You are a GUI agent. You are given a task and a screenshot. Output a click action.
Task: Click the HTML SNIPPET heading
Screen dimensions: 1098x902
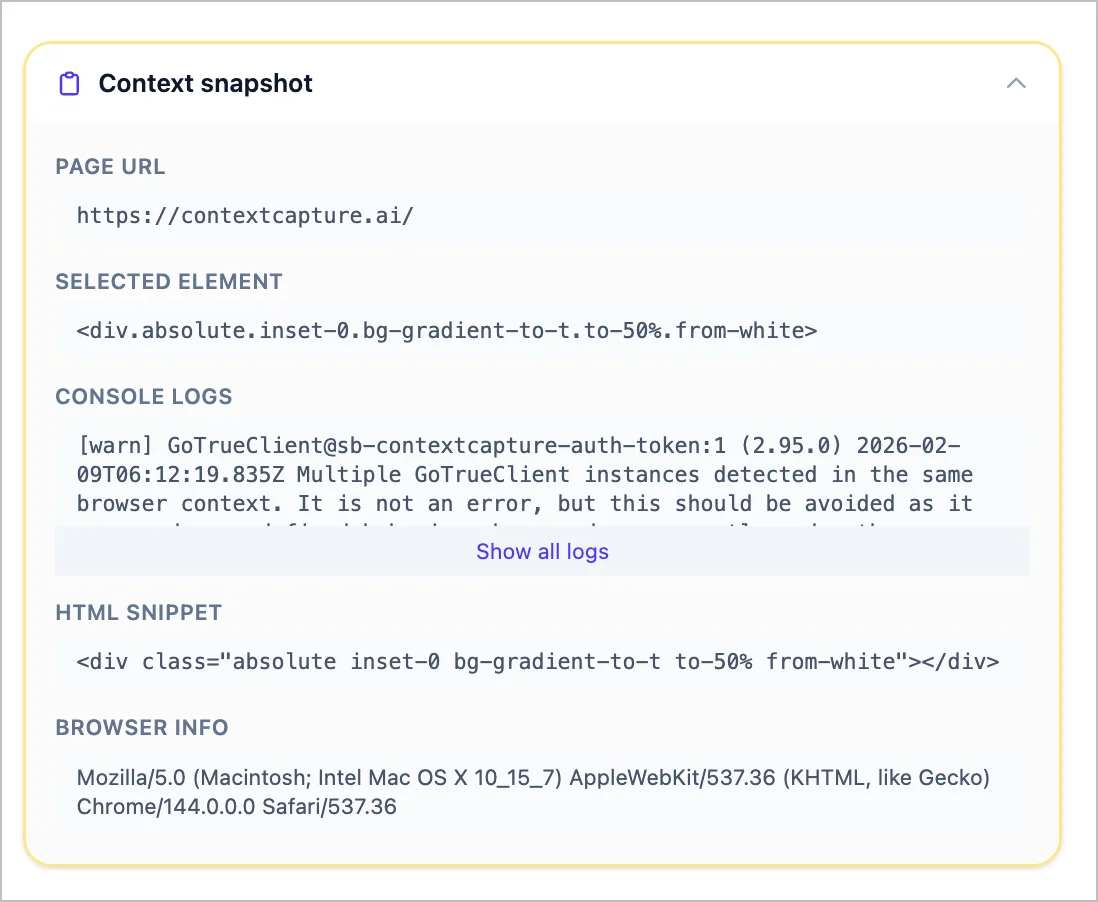[137, 613]
